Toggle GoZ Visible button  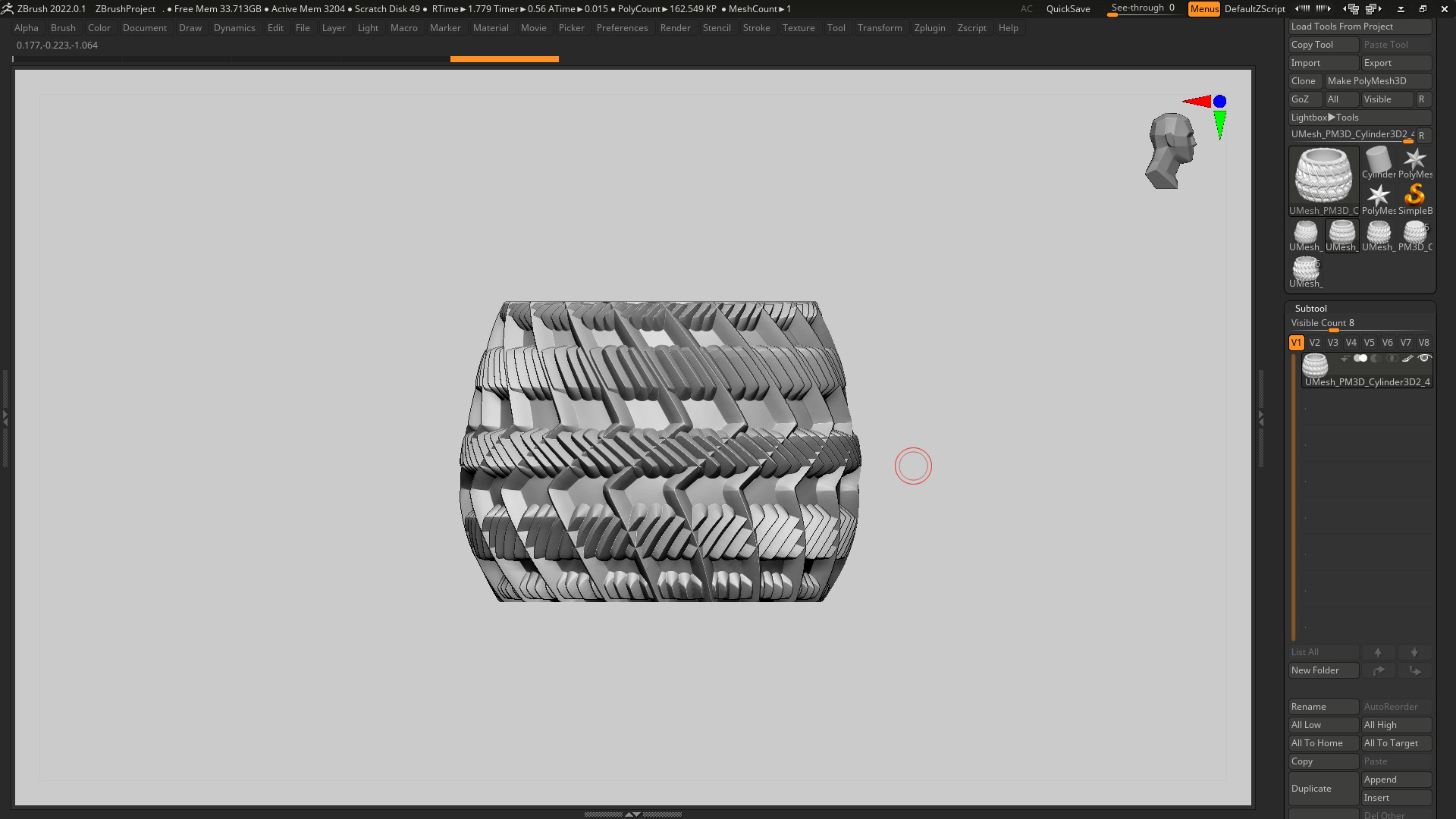pyautogui.click(x=1387, y=99)
